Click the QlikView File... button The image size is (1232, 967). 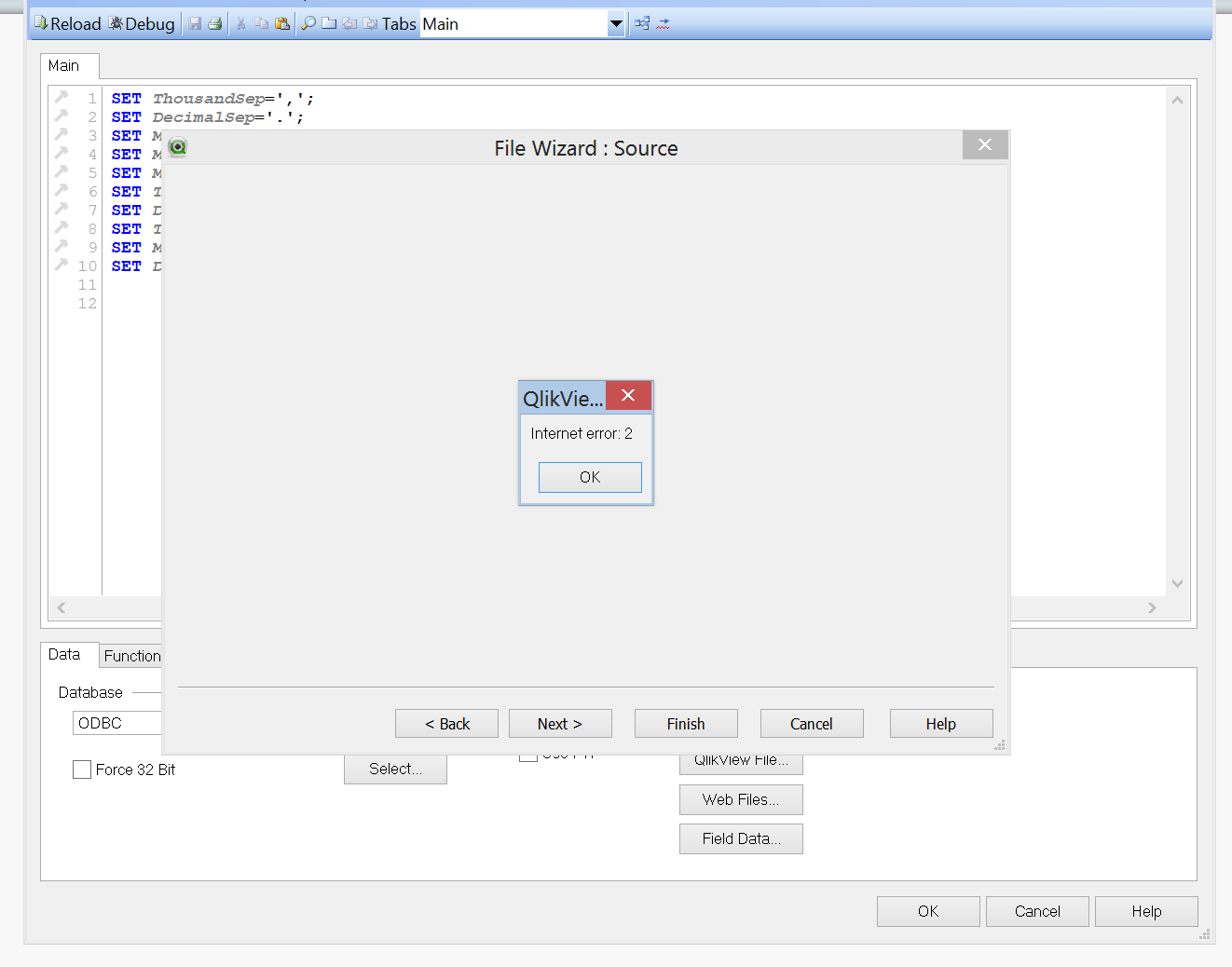741,762
